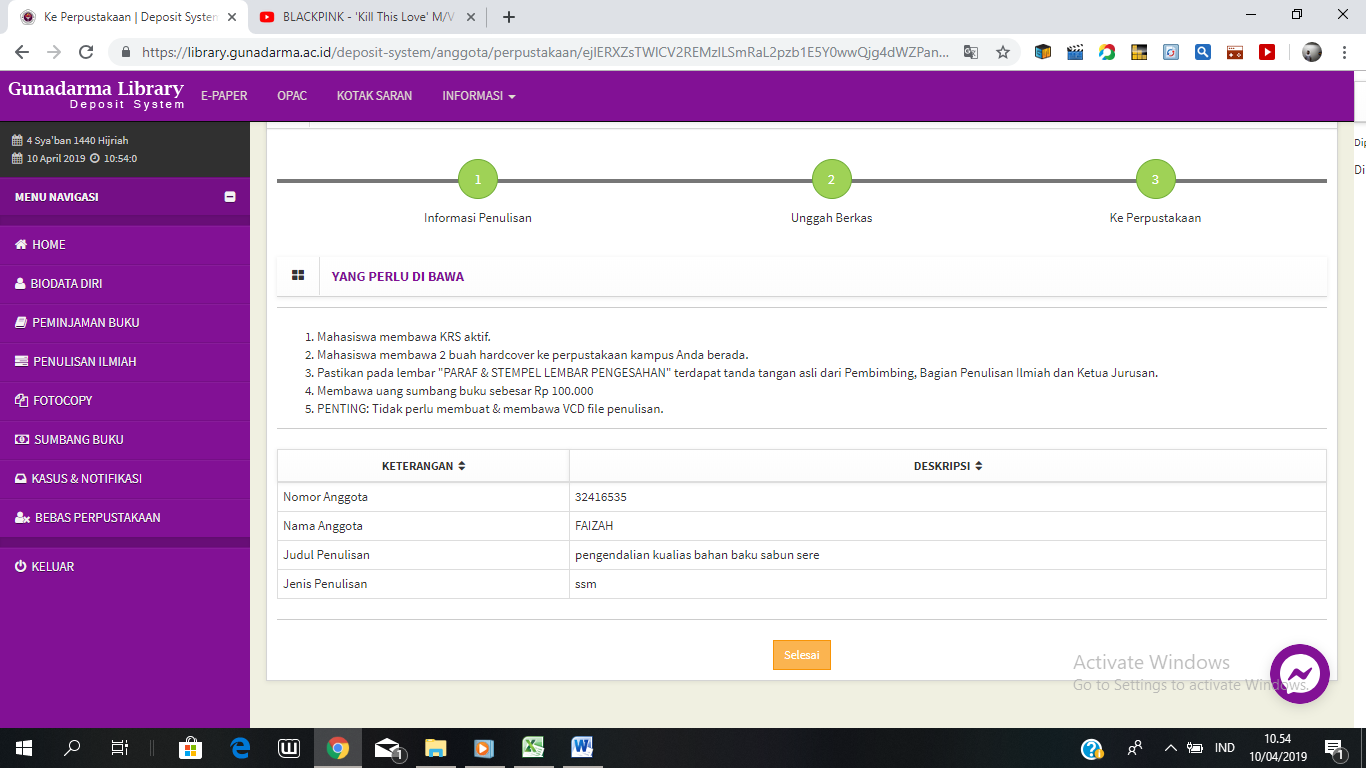The width and height of the screenshot is (1366, 768).
Task: Expand the INFORMASI dropdown in the navbar
Action: (479, 96)
